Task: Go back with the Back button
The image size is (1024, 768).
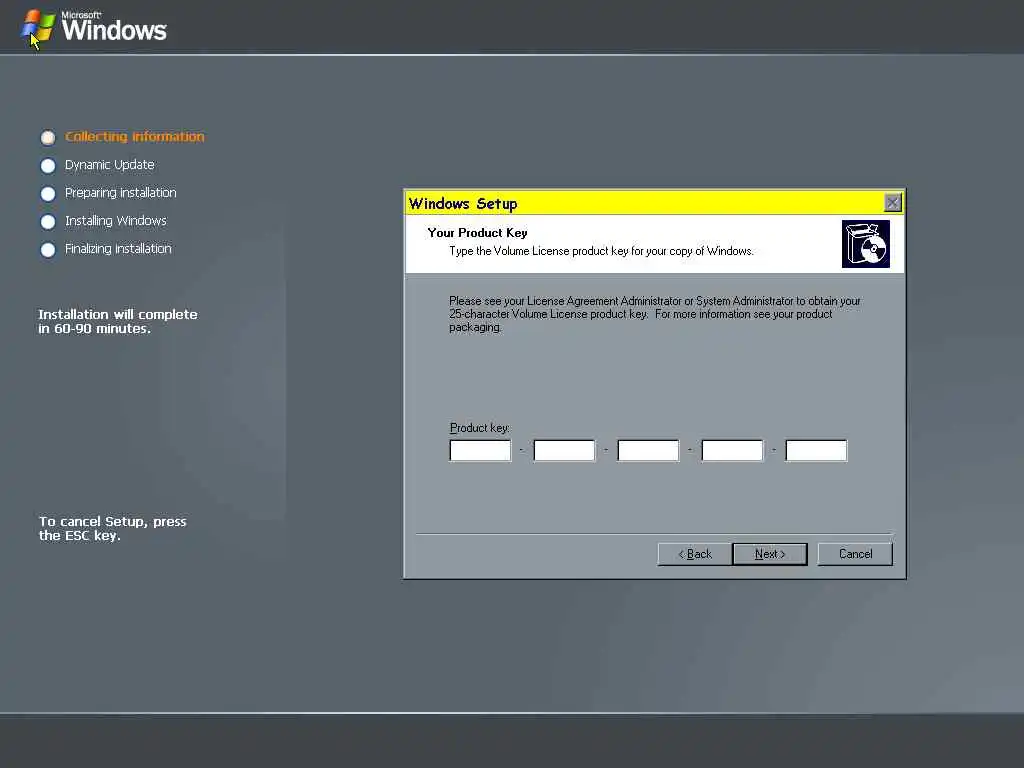Action: click(694, 554)
